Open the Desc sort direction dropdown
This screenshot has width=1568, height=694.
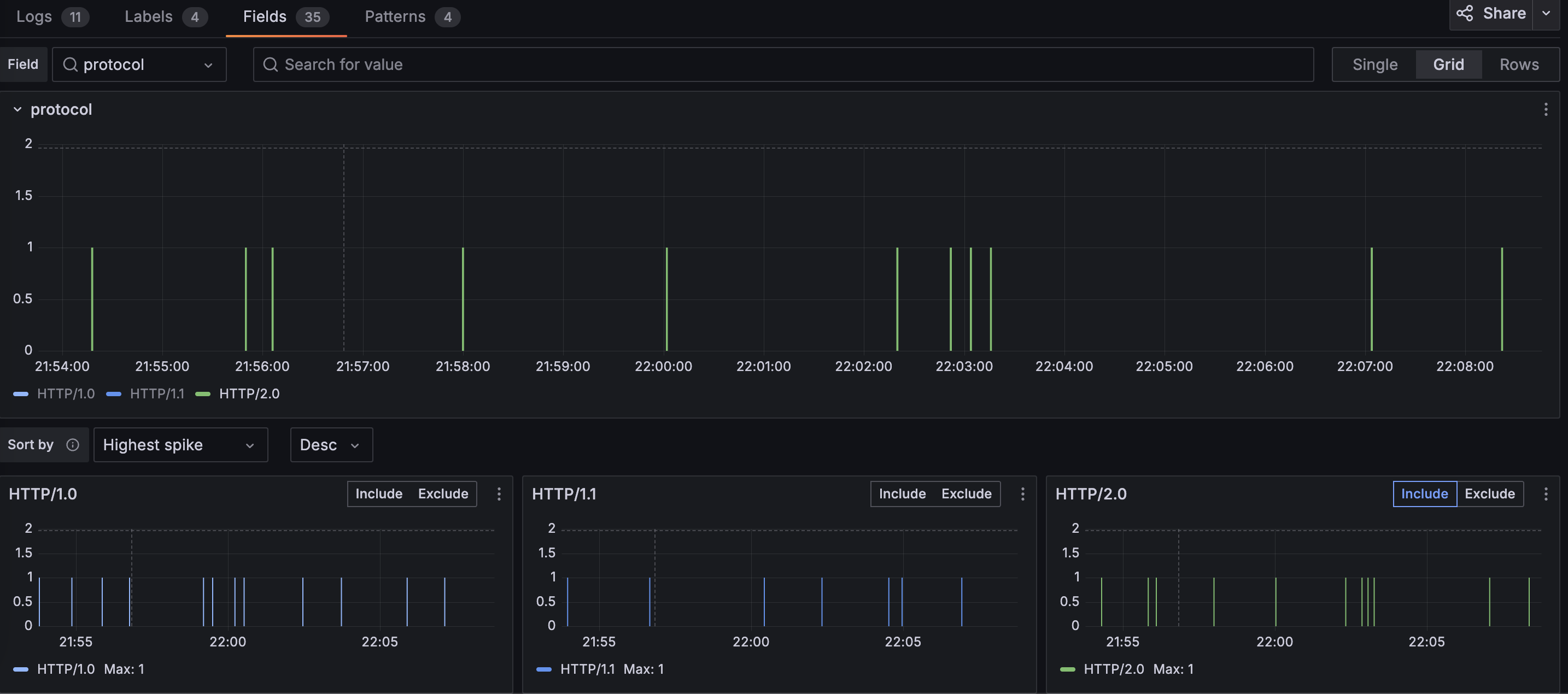(x=331, y=445)
